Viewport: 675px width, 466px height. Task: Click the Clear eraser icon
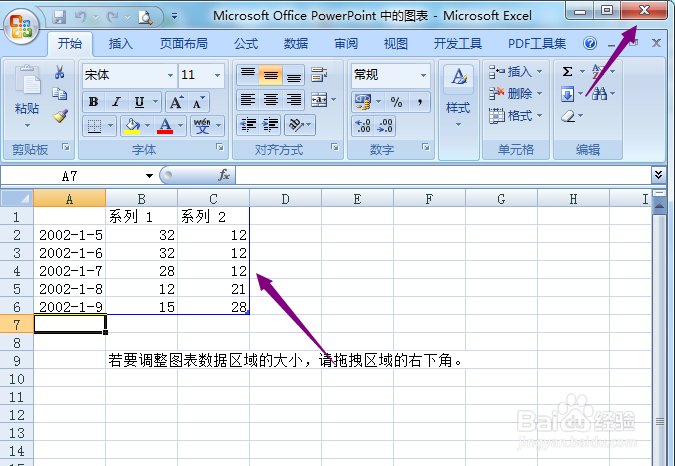point(568,116)
